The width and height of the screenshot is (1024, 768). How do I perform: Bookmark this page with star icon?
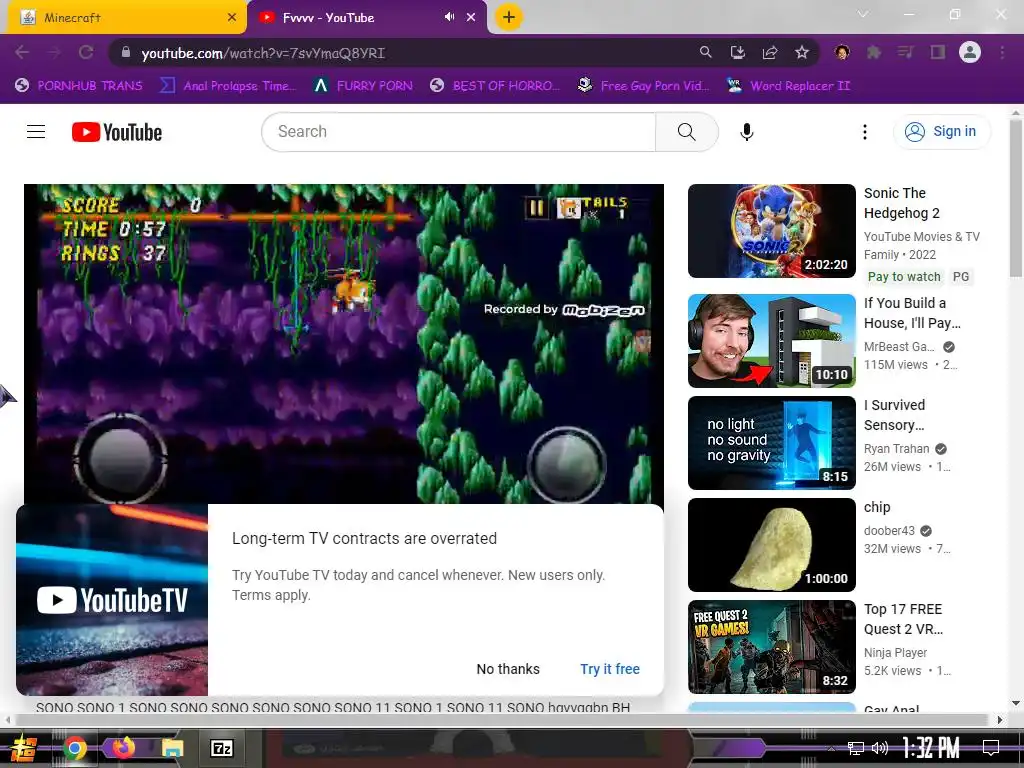[x=802, y=52]
